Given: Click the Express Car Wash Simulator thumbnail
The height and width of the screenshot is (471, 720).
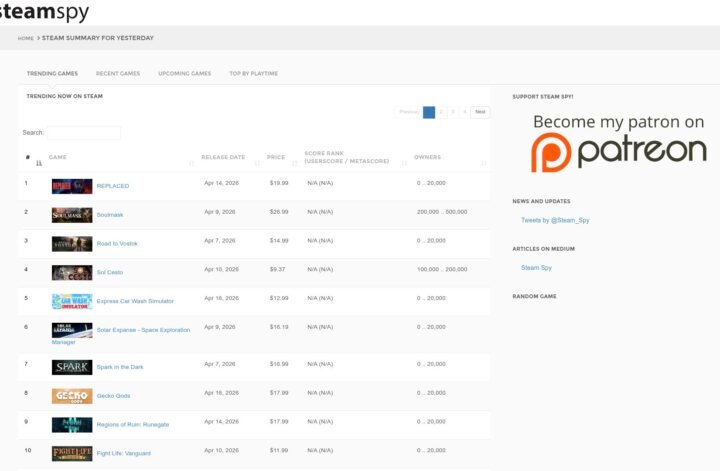Looking at the screenshot, I should tap(72, 301).
